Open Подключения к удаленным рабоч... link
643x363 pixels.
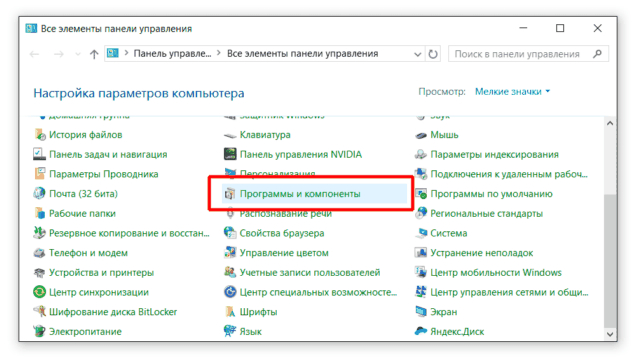click(x=509, y=174)
